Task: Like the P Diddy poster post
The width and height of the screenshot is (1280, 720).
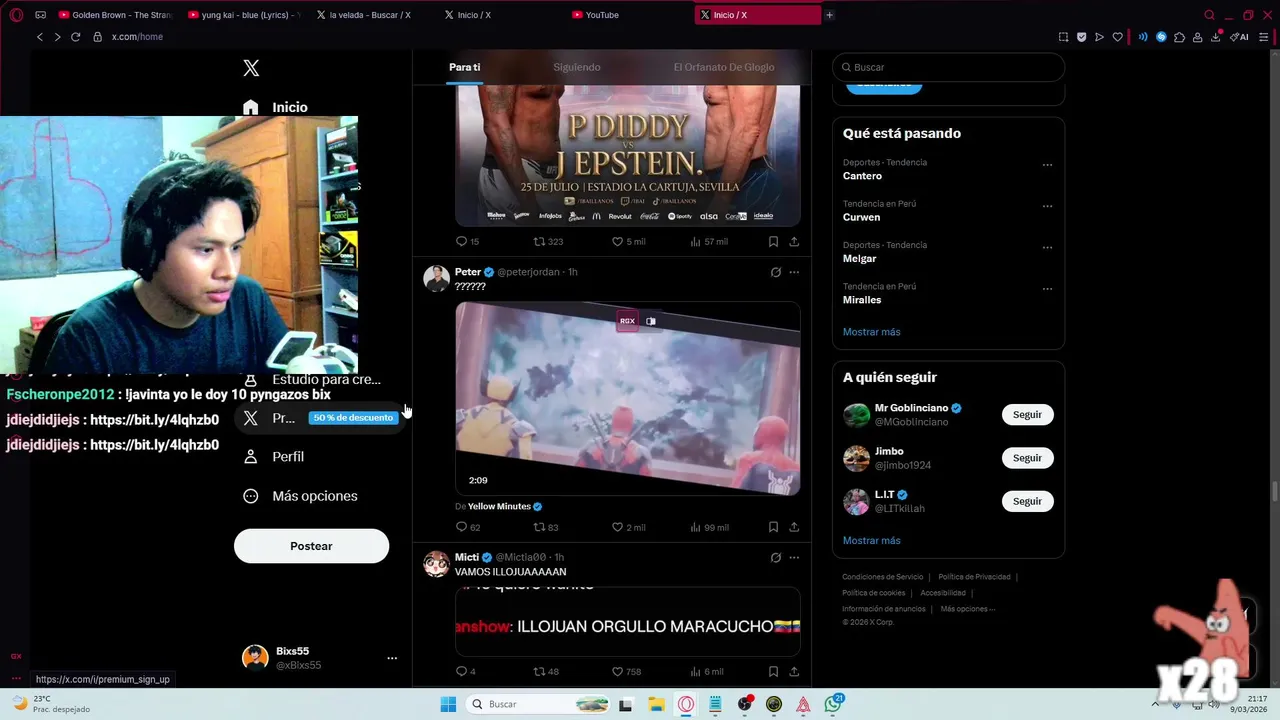Action: click(x=628, y=242)
